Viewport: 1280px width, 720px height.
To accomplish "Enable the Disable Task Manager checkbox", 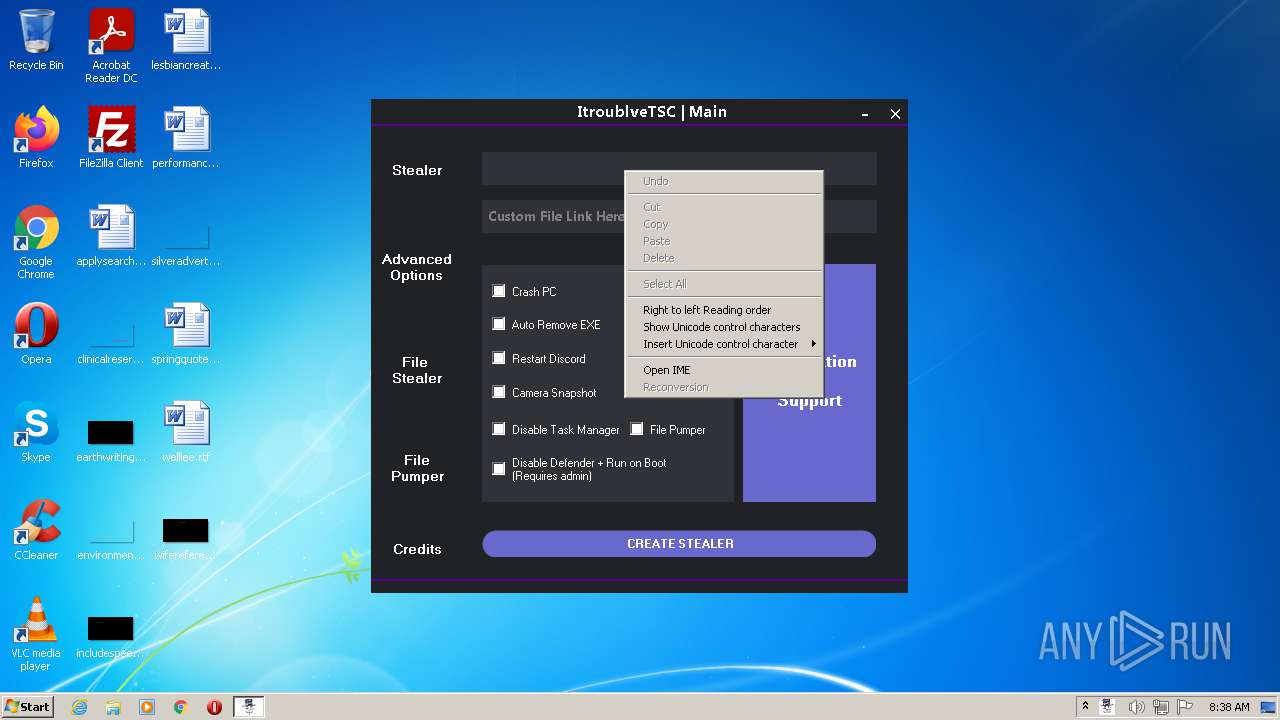I will point(499,429).
